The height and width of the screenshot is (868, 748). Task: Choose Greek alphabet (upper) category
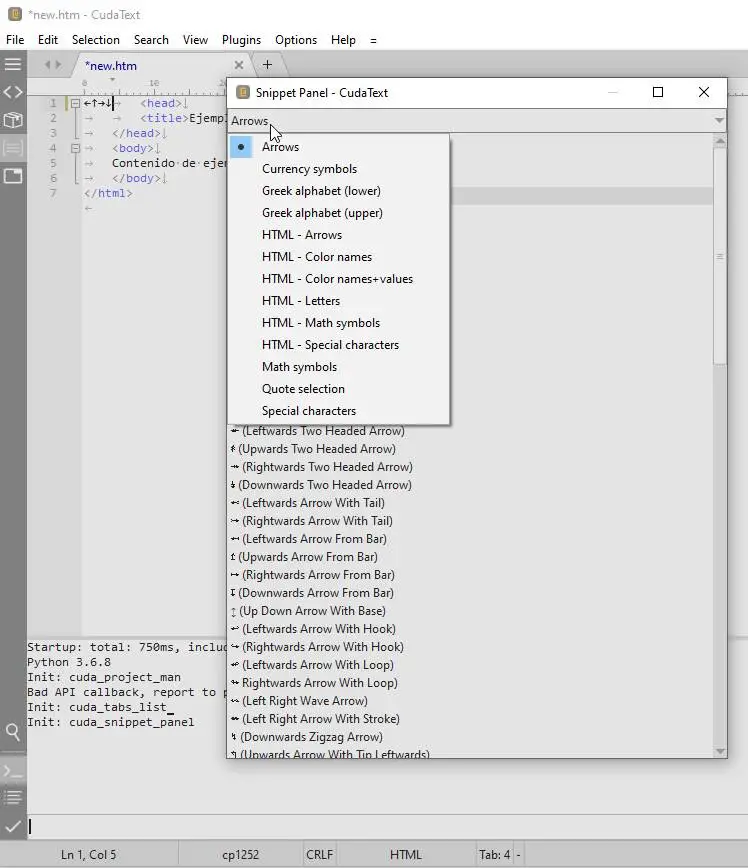pos(339,213)
